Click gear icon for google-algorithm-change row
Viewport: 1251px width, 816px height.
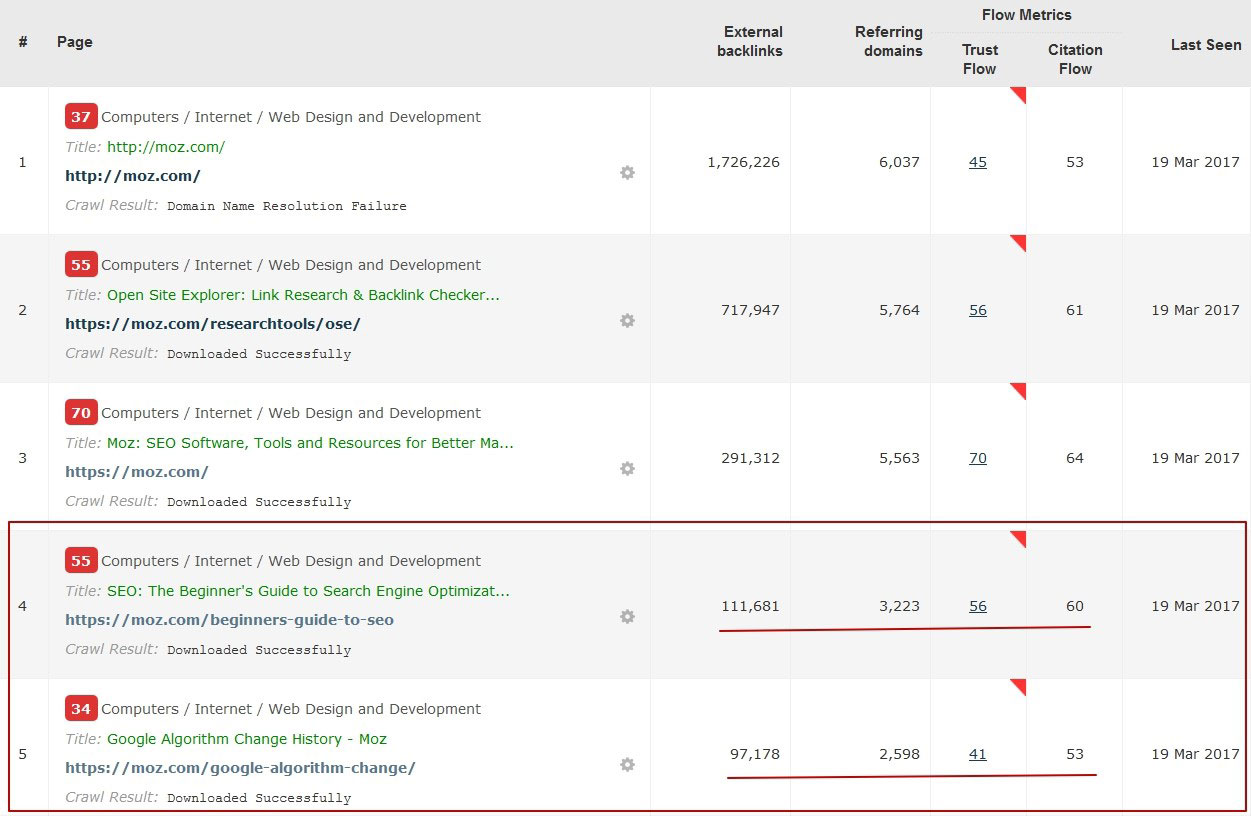627,765
